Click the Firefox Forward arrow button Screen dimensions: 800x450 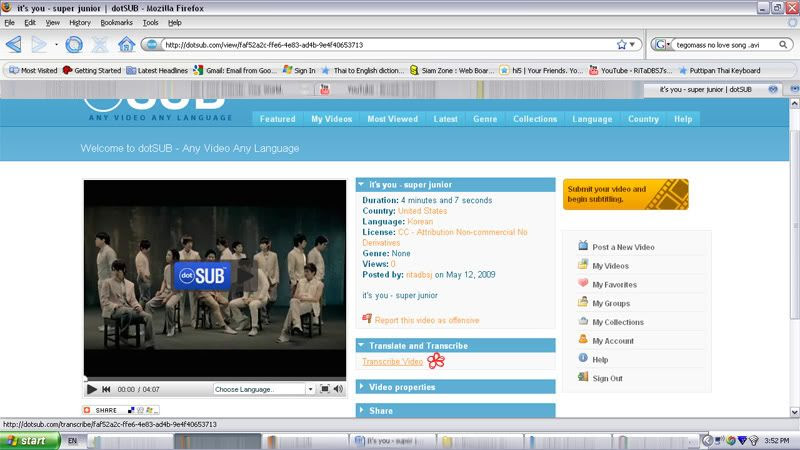pos(39,44)
